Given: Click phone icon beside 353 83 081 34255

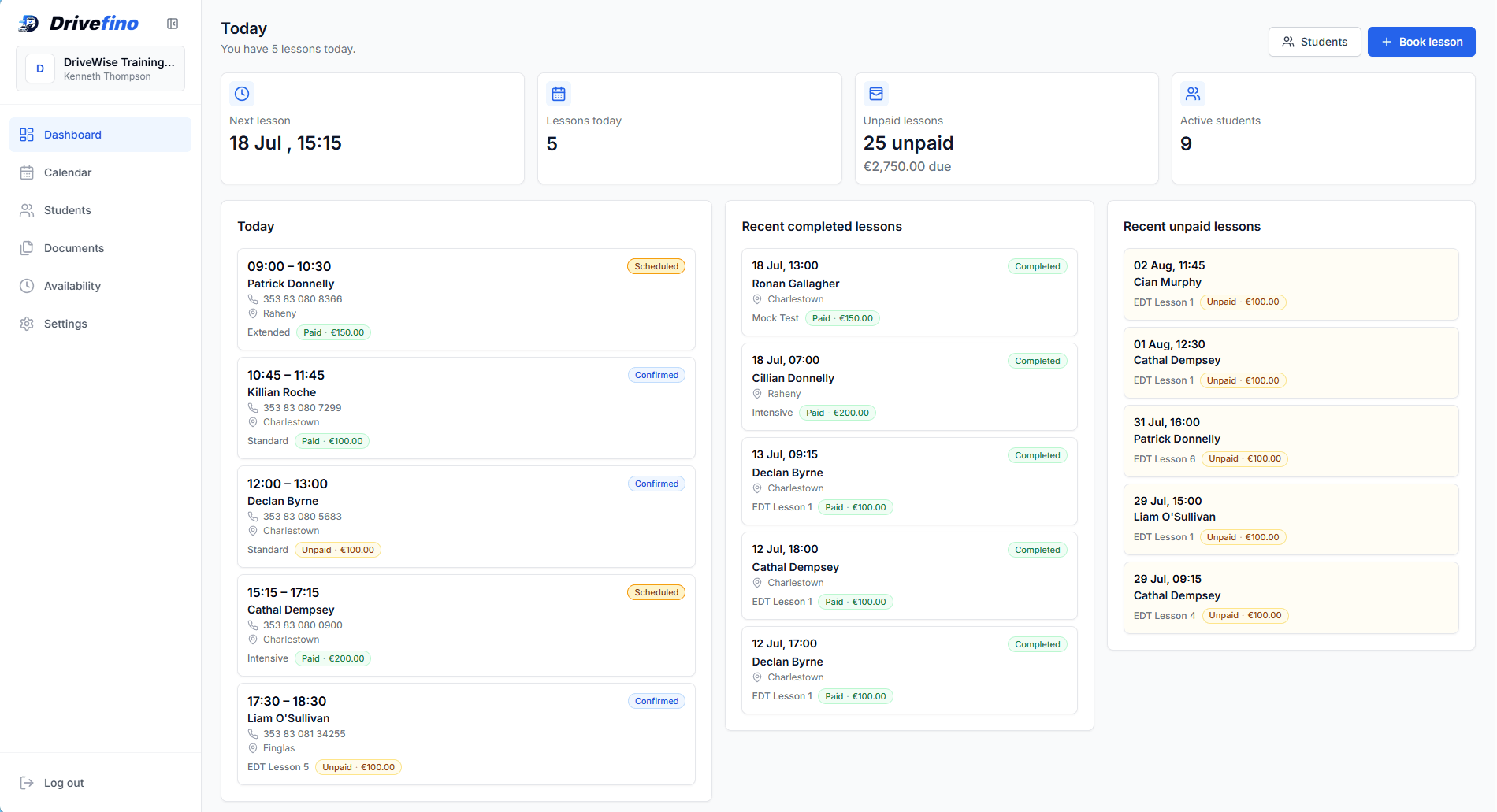Looking at the screenshot, I should [253, 734].
